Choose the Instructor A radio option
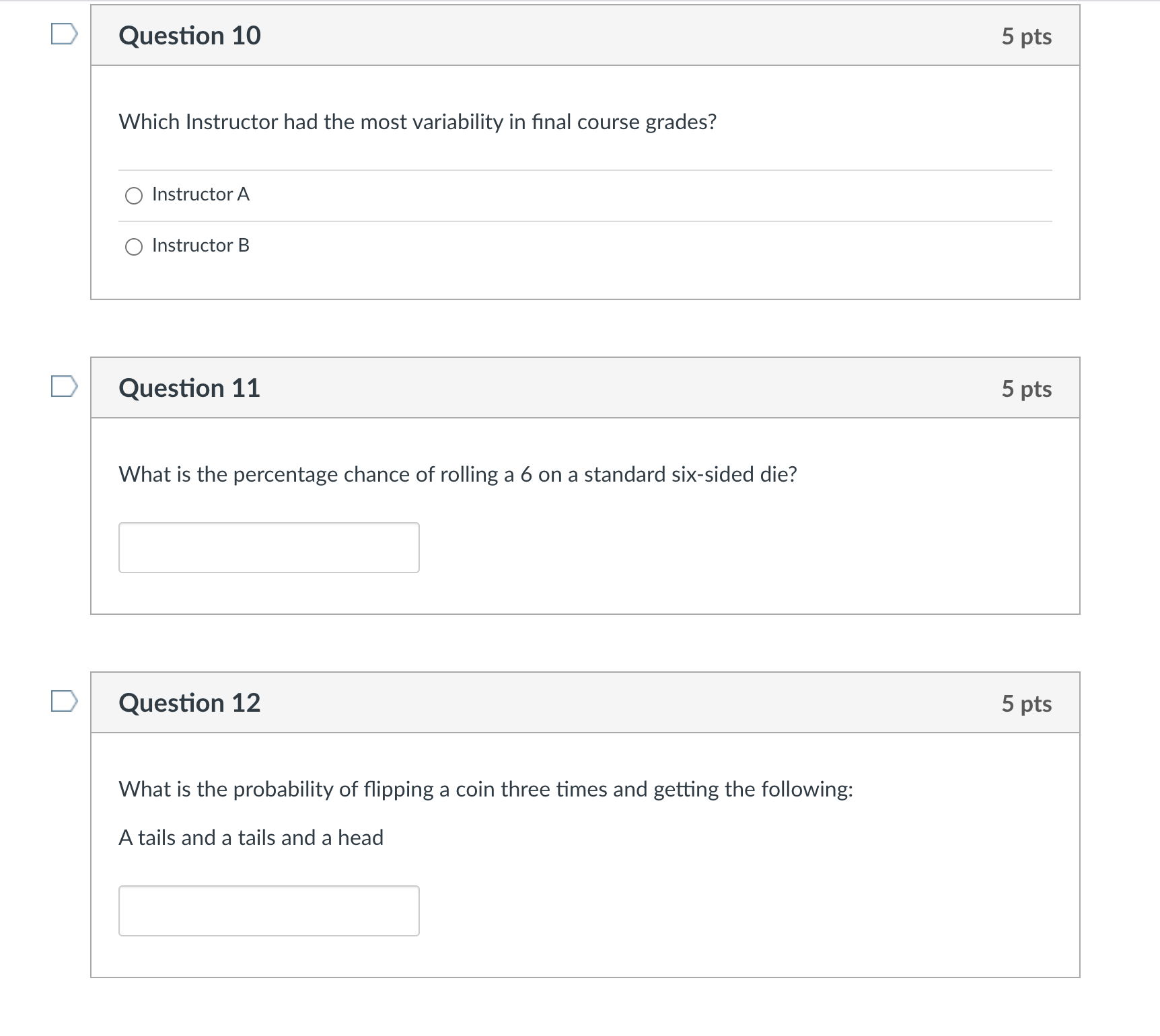Viewport: 1160px width, 1036px height. (133, 195)
